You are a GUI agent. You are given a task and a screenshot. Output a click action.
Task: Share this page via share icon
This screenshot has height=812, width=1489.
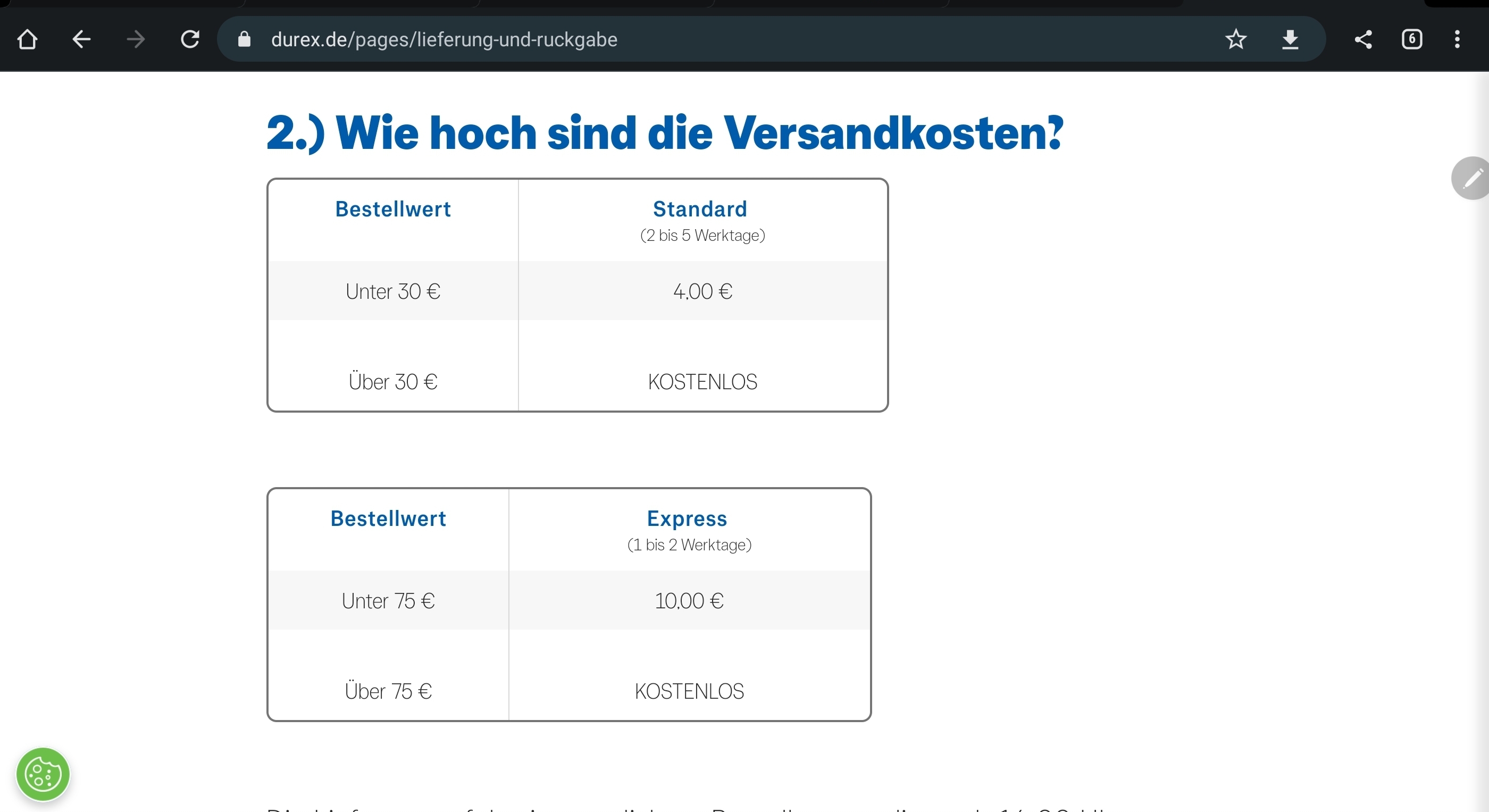coord(1363,39)
